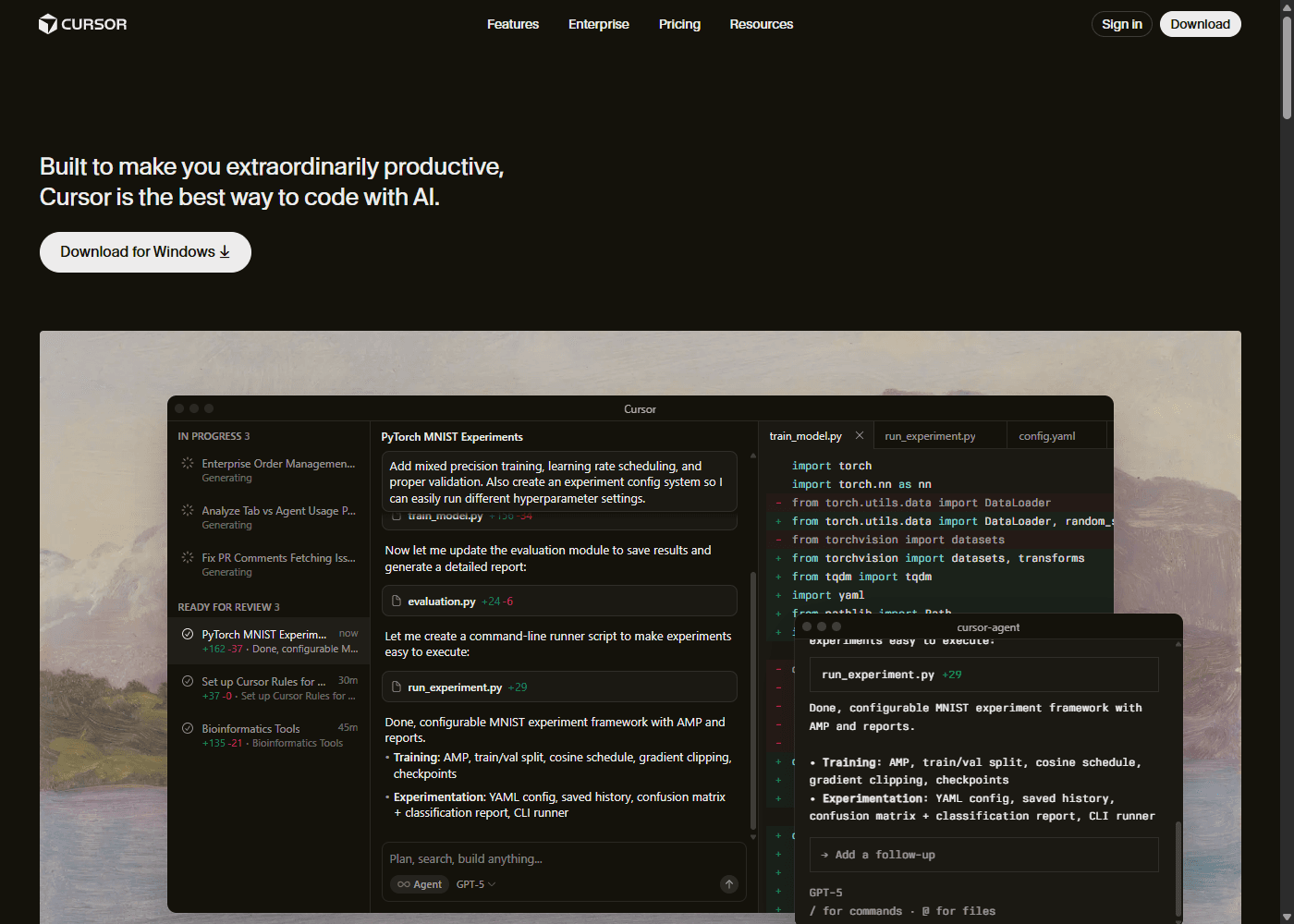This screenshot has height=924, width=1294.
Task: Click spinner icon beside Enterprise Order Management
Action: click(x=188, y=463)
